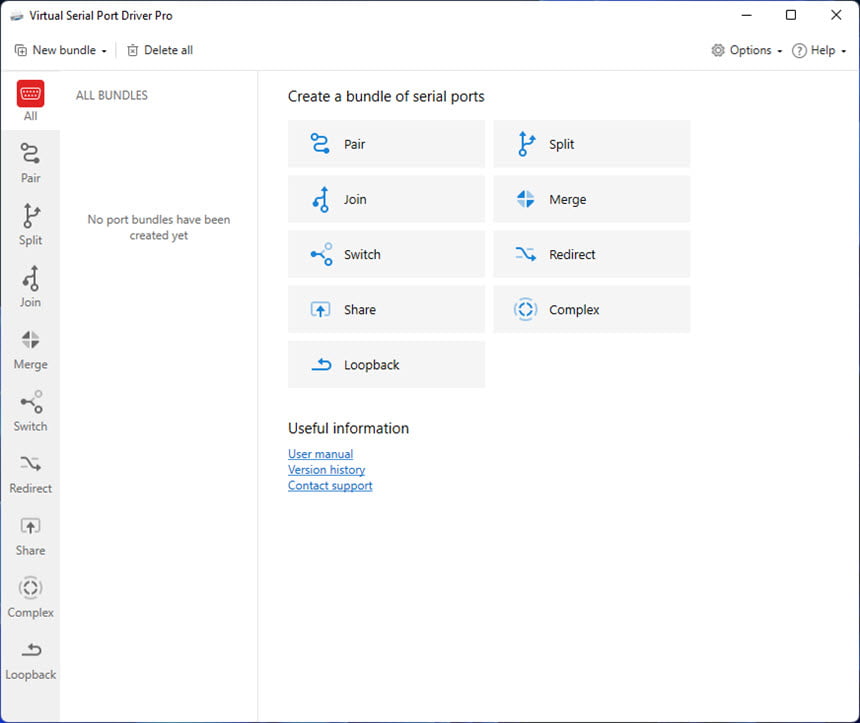Viewport: 860px width, 723px height.
Task: Open the Contact support link
Action: coord(330,485)
